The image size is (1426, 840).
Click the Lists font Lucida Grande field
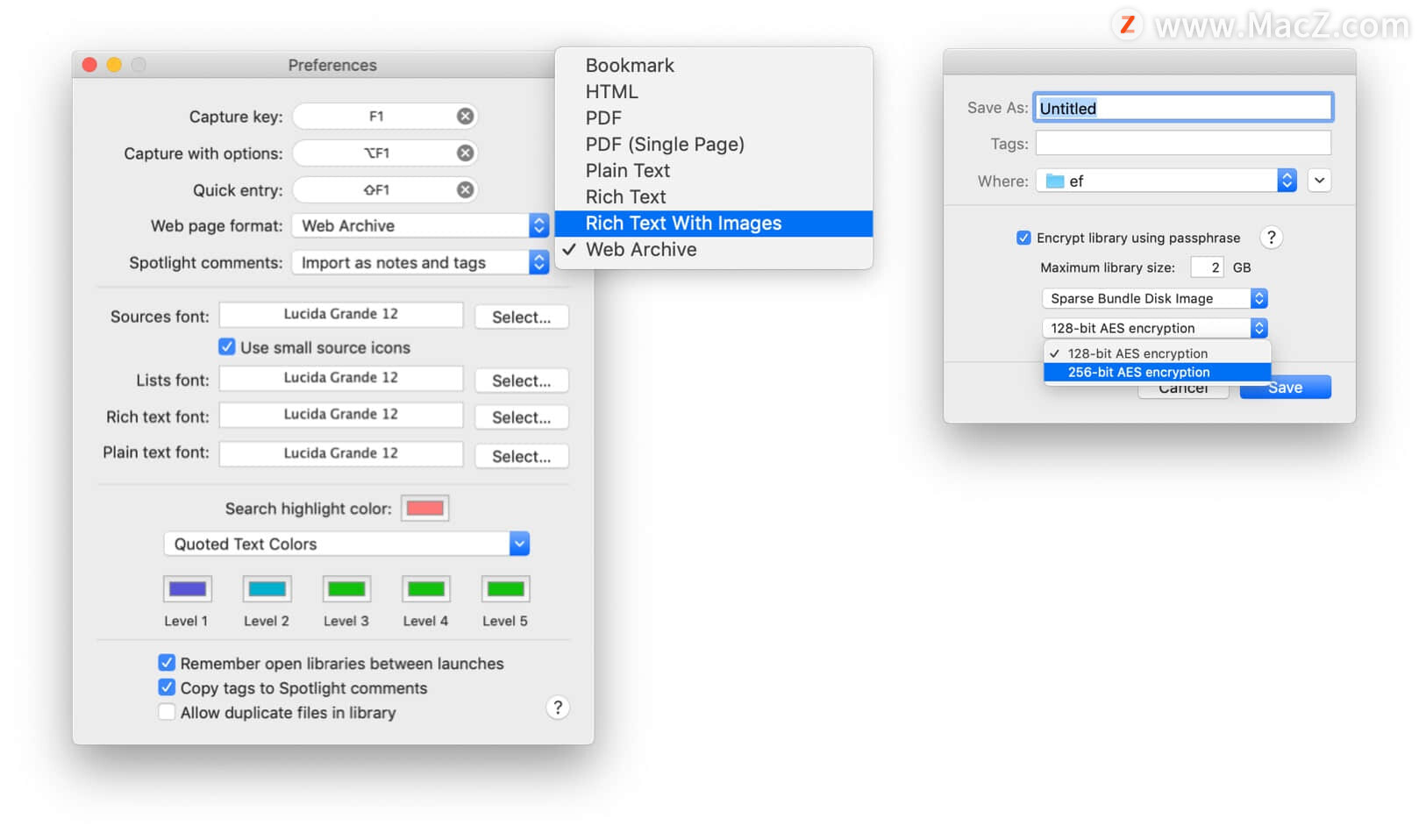point(341,378)
